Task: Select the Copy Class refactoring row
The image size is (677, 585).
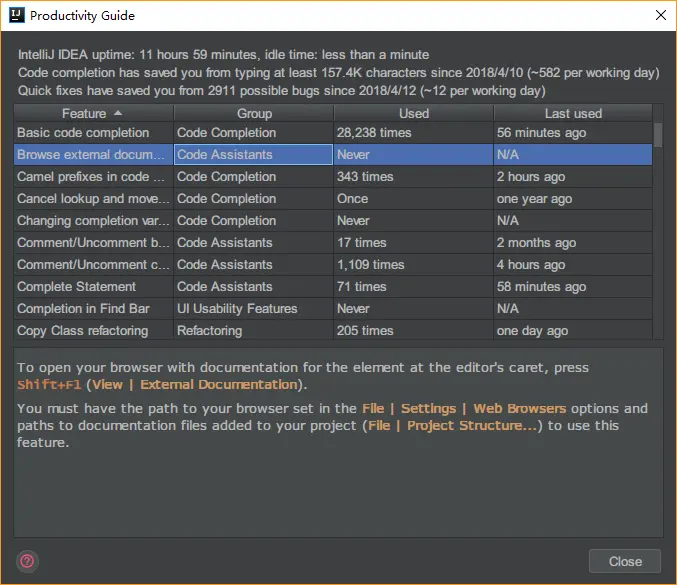Action: pos(333,331)
